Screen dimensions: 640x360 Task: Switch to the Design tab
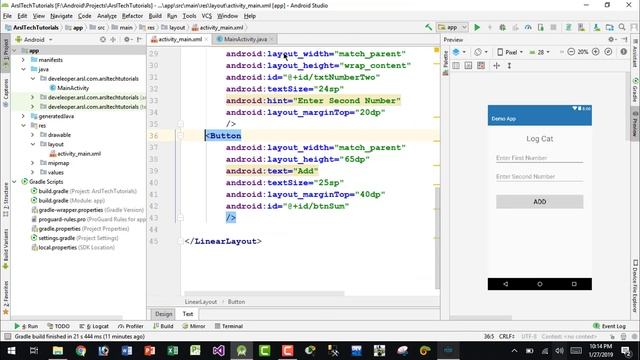click(x=164, y=313)
